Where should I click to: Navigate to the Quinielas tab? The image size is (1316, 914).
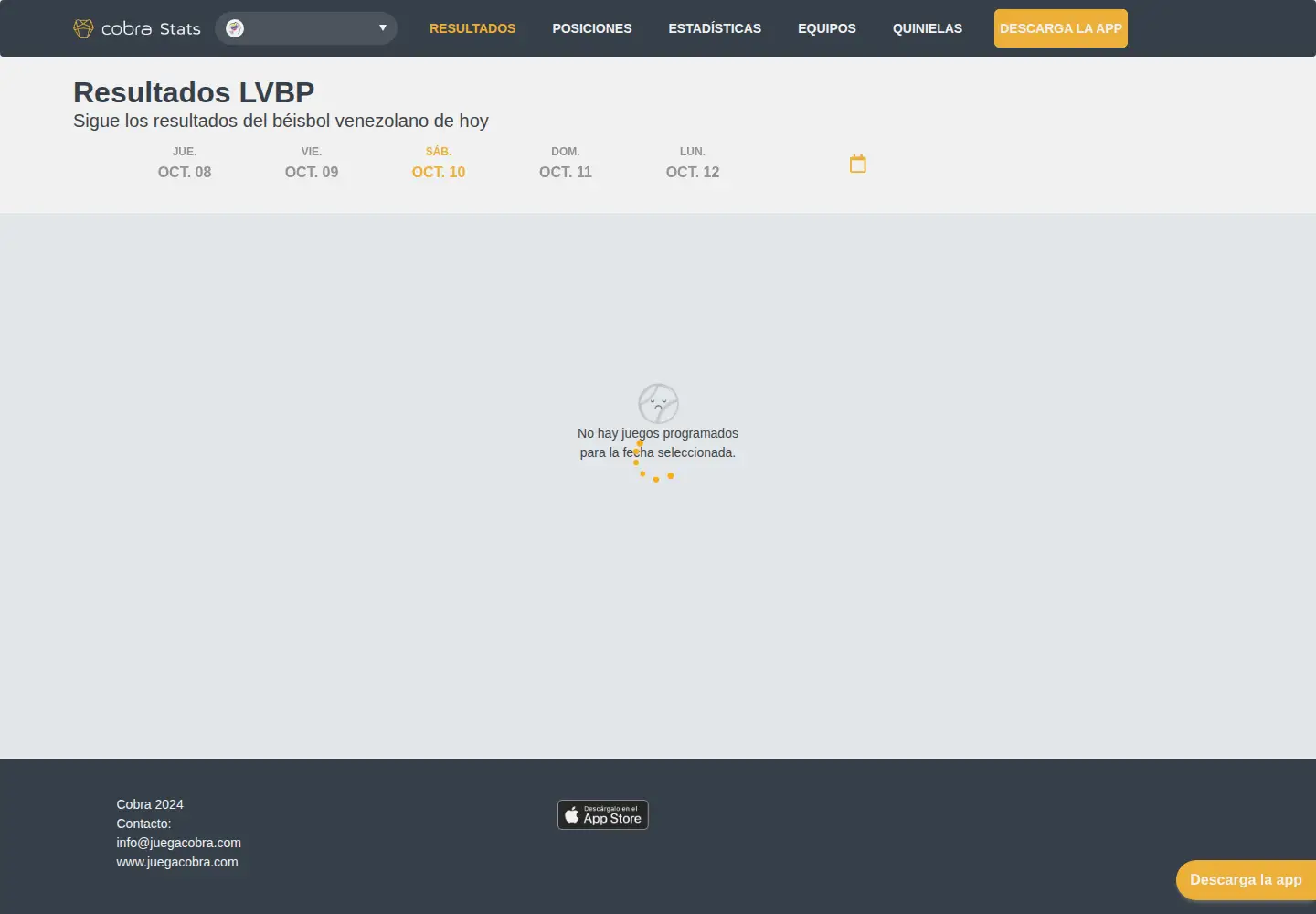pos(928,28)
